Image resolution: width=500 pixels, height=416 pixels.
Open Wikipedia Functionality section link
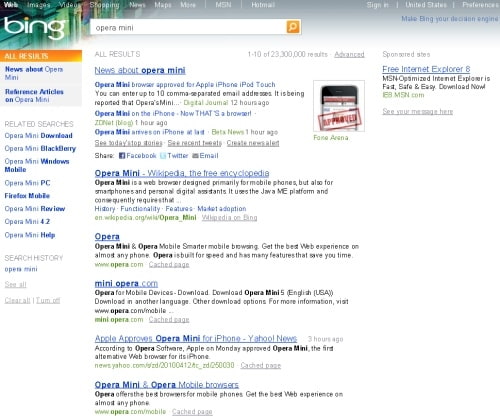tap(140, 209)
